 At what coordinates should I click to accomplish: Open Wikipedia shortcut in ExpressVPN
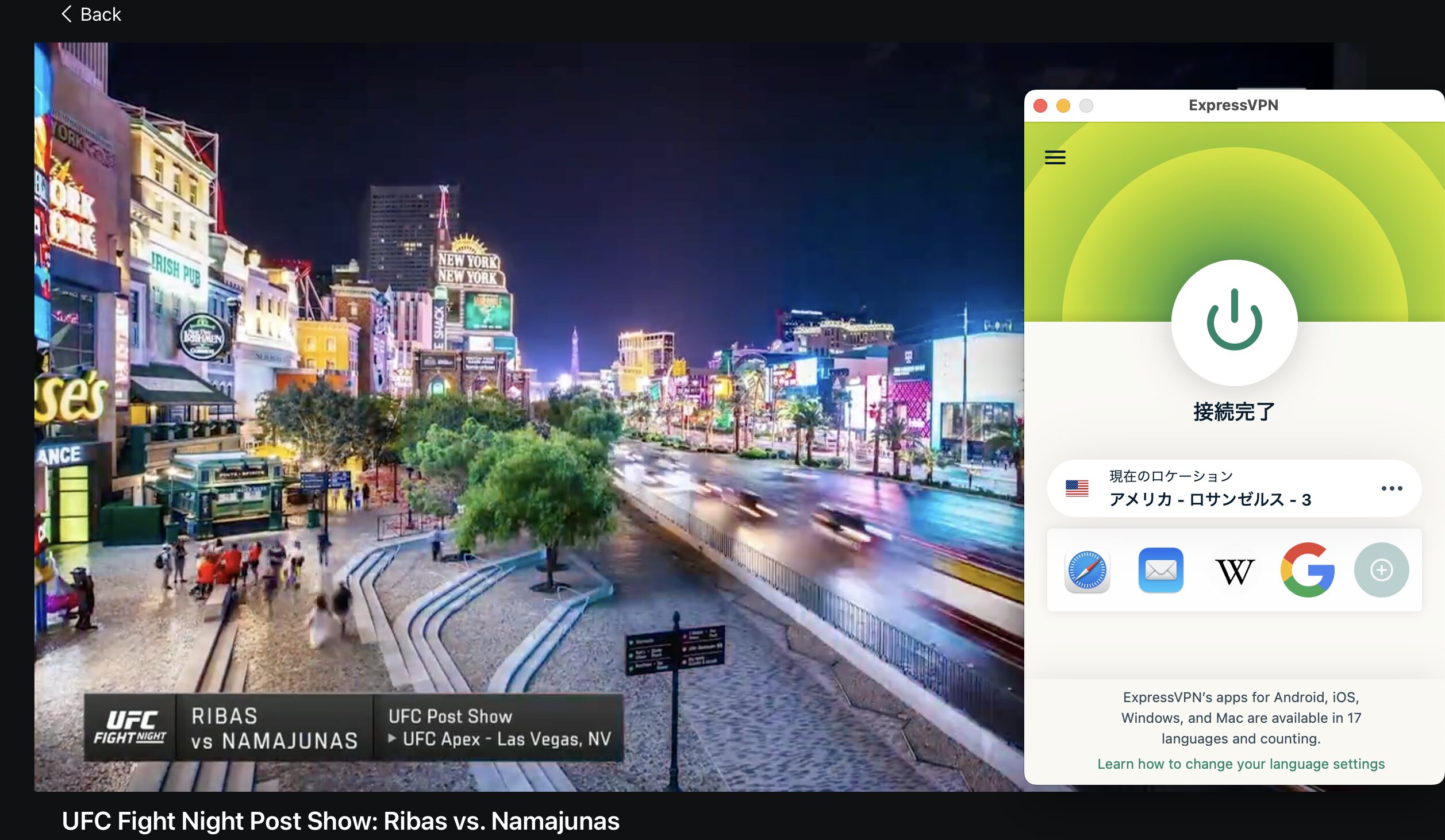1234,571
